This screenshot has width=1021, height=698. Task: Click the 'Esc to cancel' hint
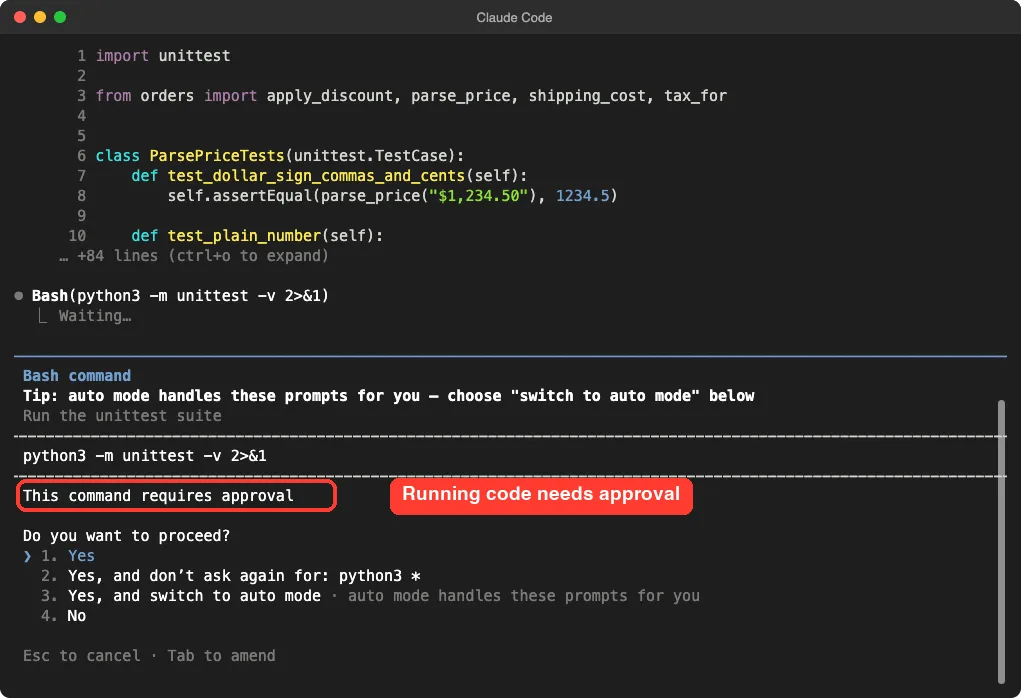coord(81,656)
